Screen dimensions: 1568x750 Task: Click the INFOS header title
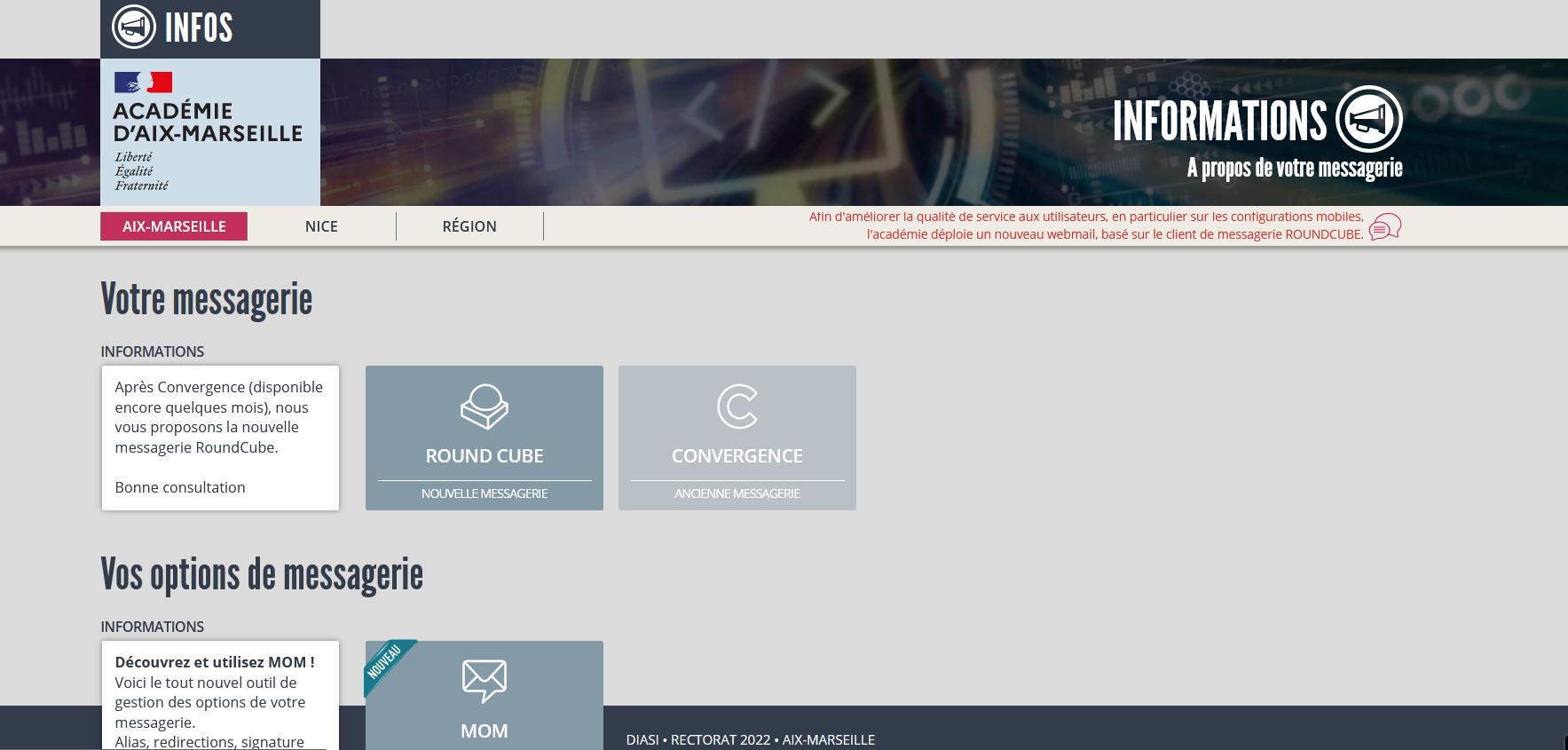[x=199, y=28]
